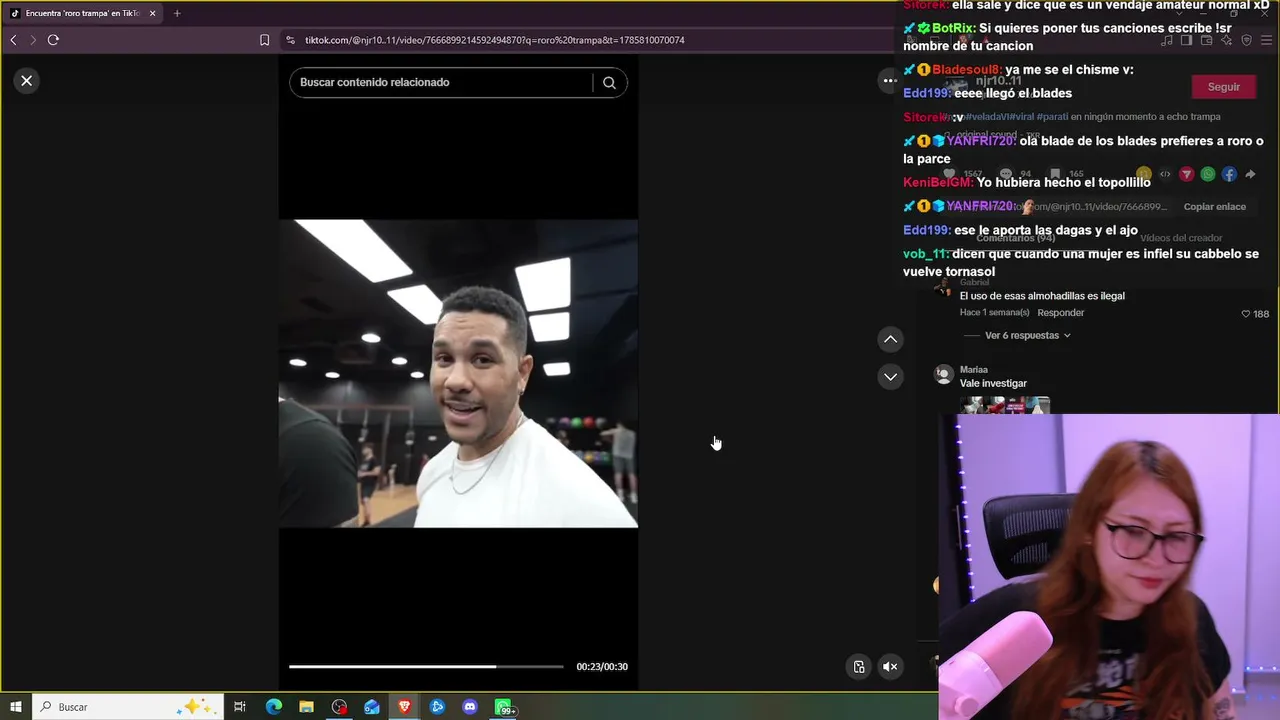Click the red send-to-friends share icon

[x=1187, y=175]
